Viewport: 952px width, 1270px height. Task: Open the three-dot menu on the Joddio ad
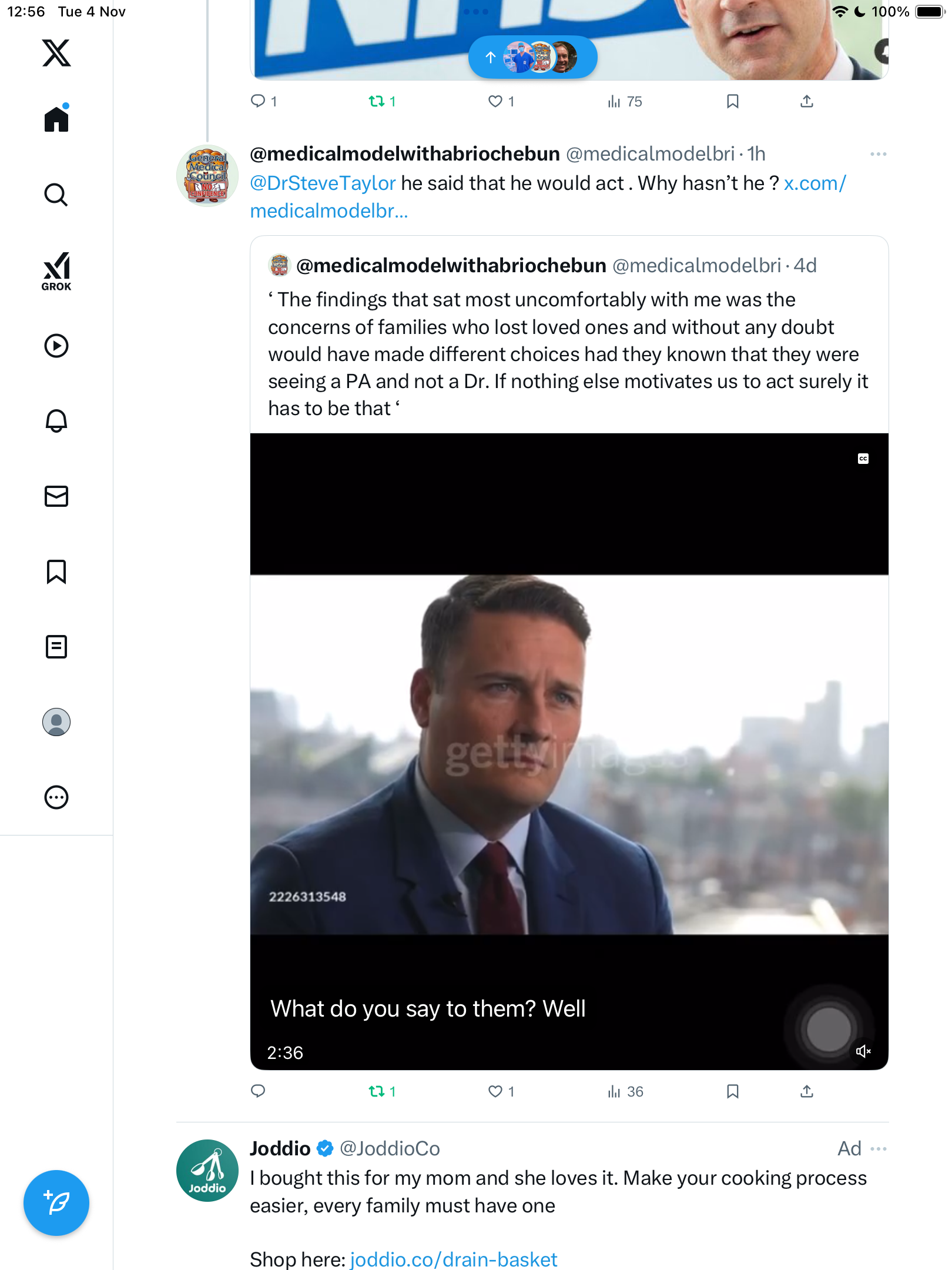tap(879, 1149)
